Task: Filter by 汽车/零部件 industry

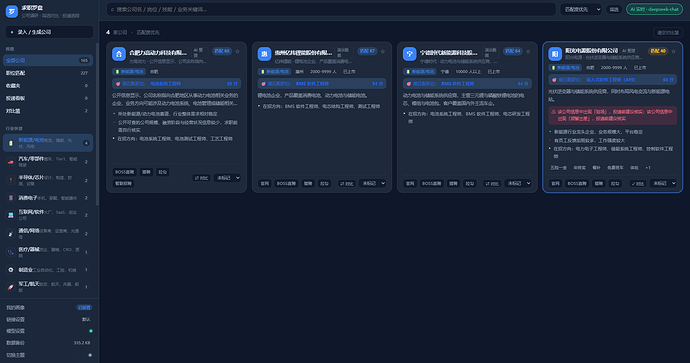Action: 48,161
